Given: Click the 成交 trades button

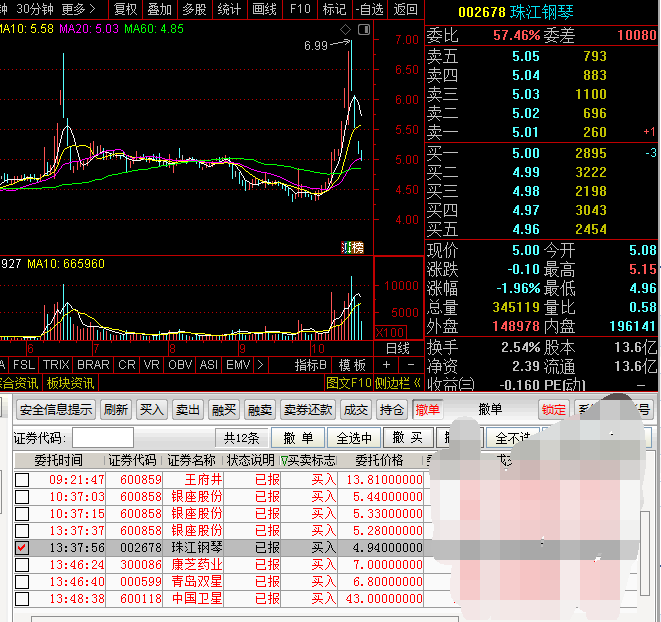Looking at the screenshot, I should (x=355, y=409).
